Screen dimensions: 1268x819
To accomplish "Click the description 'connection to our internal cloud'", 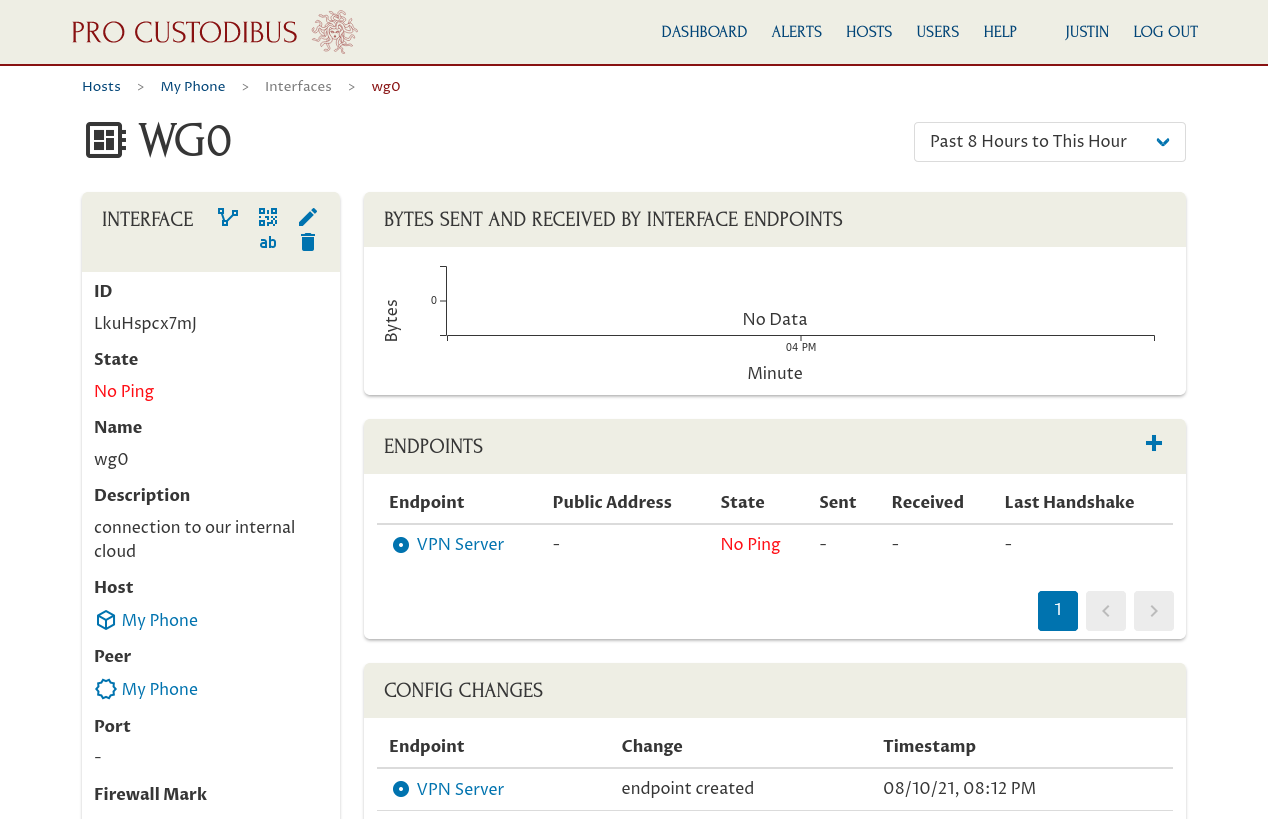I will [195, 540].
